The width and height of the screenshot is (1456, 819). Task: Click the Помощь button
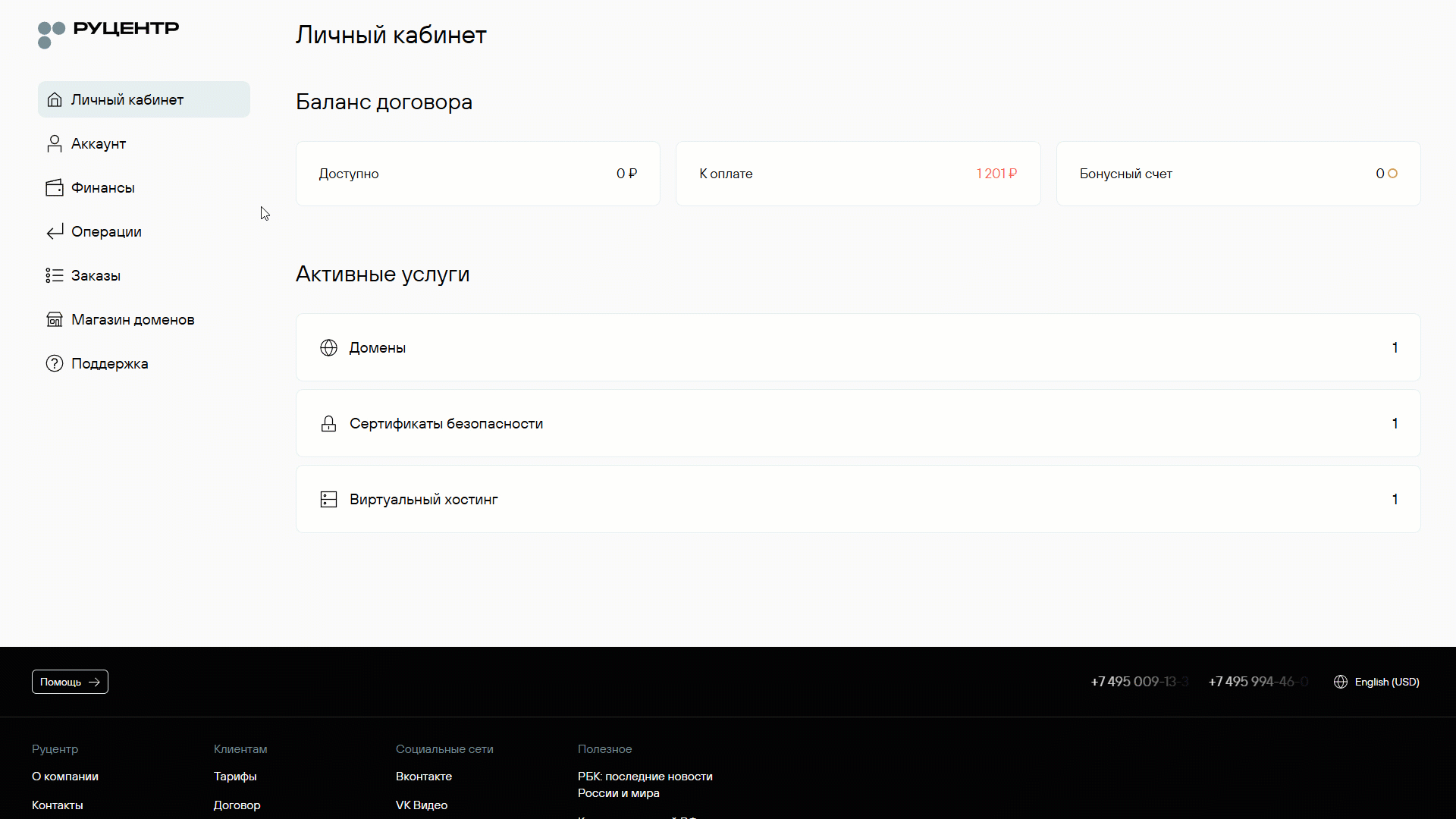pyautogui.click(x=69, y=682)
